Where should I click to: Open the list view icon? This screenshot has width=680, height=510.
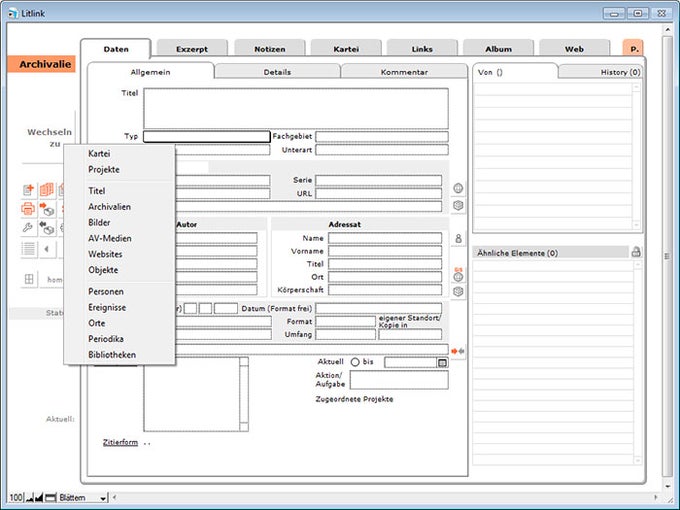tap(29, 249)
